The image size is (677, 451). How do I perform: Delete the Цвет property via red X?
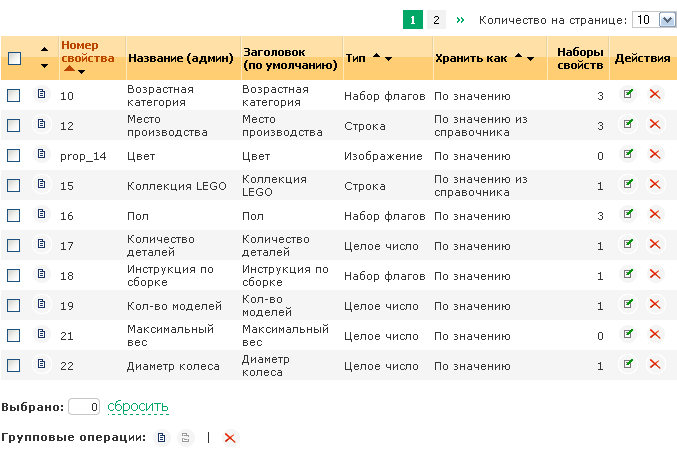coord(655,155)
